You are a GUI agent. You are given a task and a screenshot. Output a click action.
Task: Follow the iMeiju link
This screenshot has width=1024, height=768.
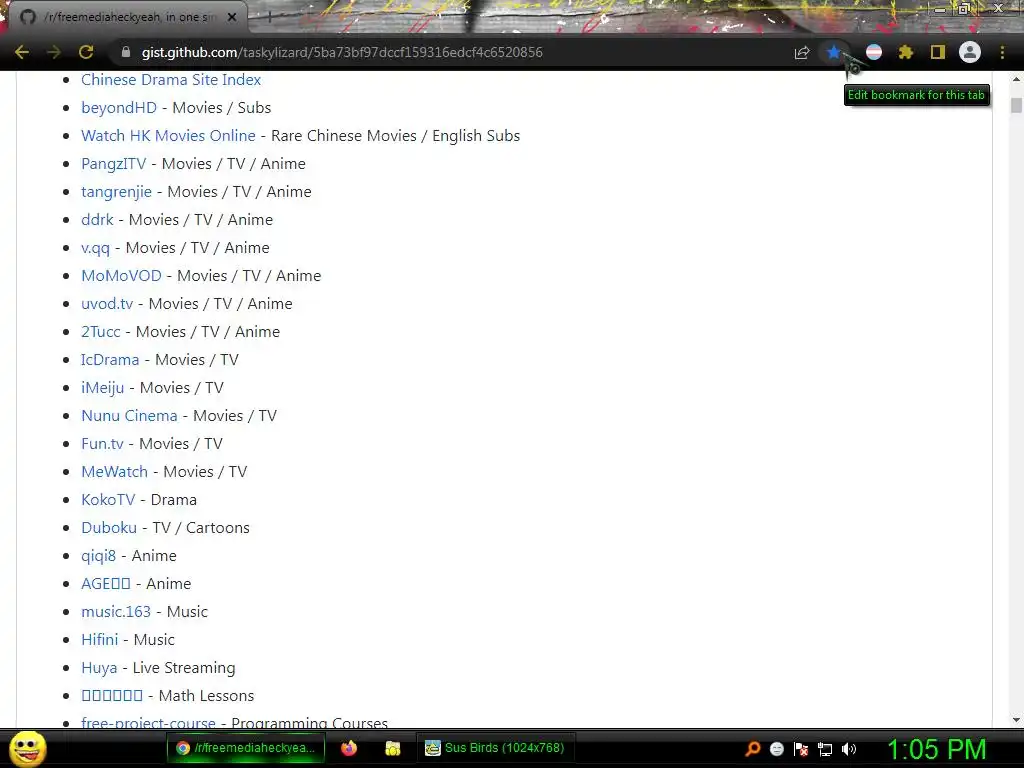tap(103, 389)
